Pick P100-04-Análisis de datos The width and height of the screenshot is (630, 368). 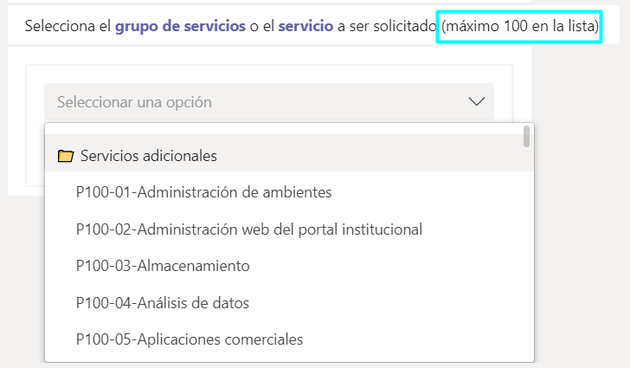click(x=289, y=303)
